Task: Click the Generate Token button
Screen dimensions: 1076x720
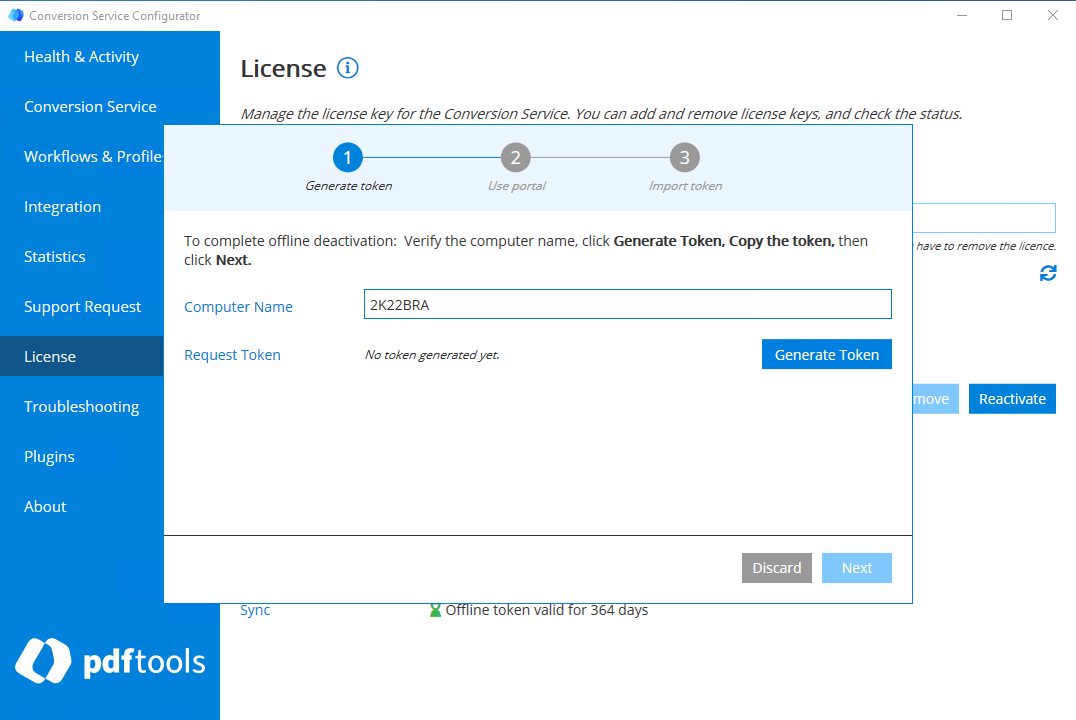Action: click(x=826, y=354)
